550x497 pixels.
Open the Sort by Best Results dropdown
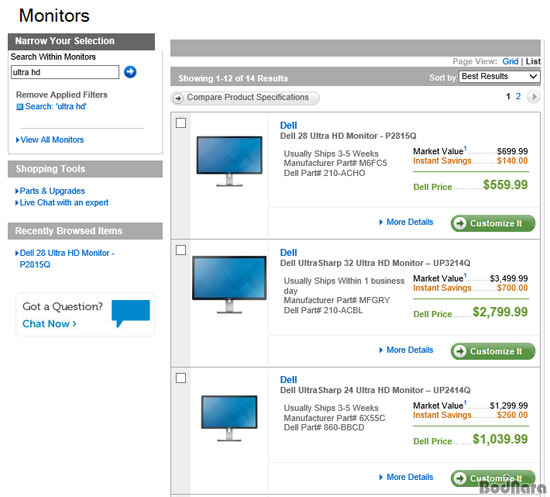click(x=499, y=76)
